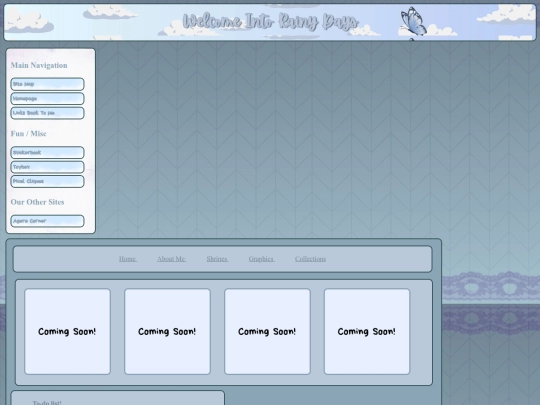The image size is (540, 405).
Task: Open the About Me link
Action: coord(172,259)
